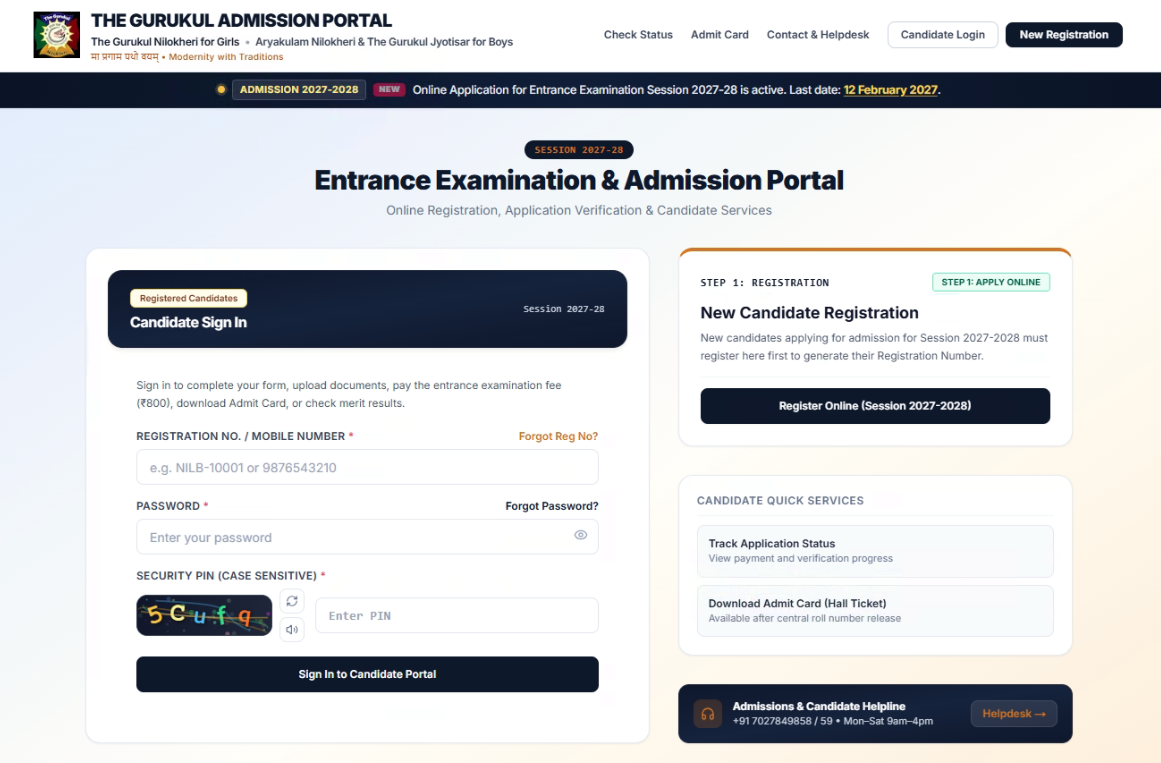This screenshot has height=763, width=1161.
Task: Click the STEP 1: APPLY ONLINE badge
Action: pos(991,282)
